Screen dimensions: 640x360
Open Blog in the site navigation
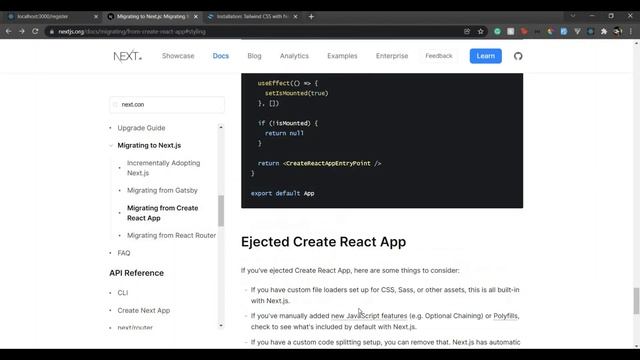(x=254, y=56)
